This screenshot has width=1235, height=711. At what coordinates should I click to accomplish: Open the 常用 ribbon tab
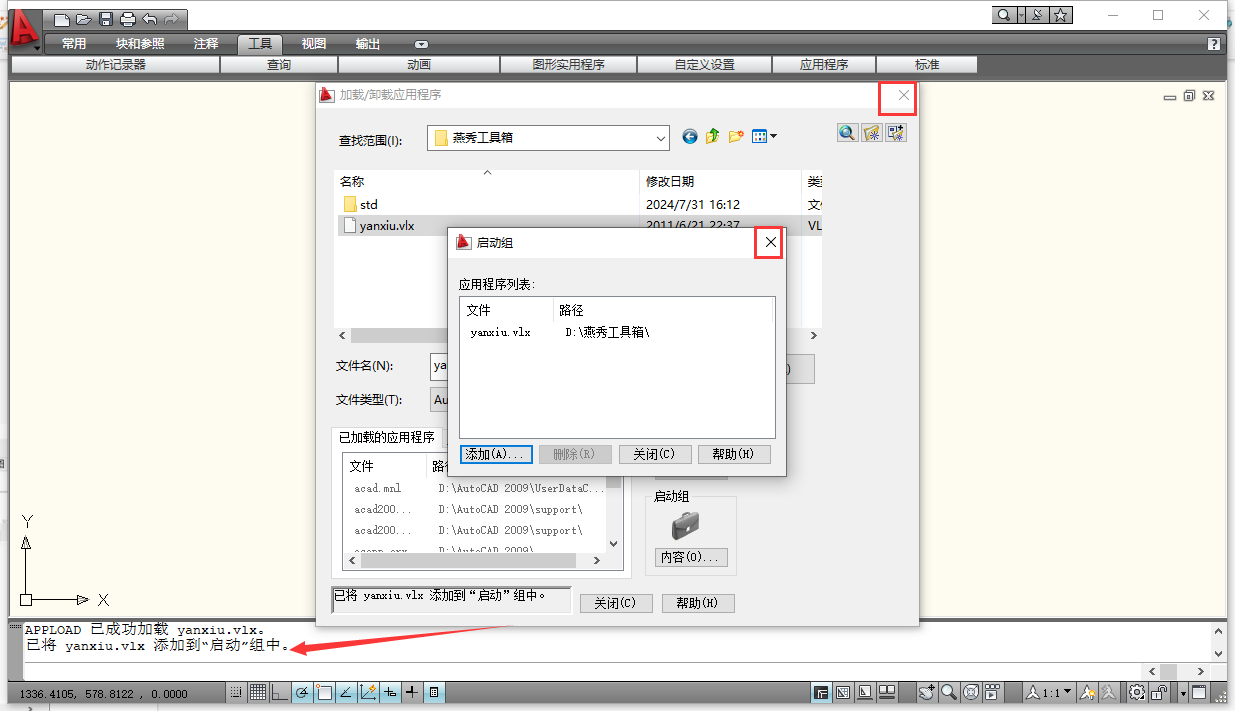pos(74,44)
